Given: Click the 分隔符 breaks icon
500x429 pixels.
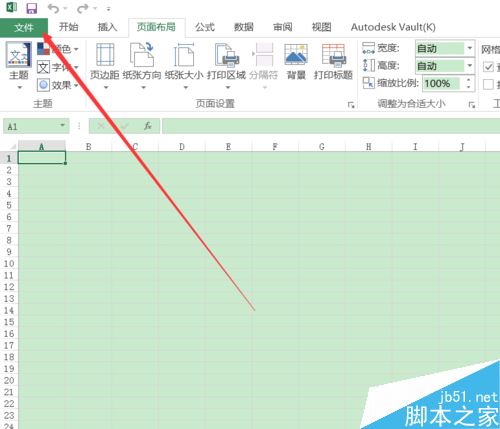Looking at the screenshot, I should coord(264,54).
